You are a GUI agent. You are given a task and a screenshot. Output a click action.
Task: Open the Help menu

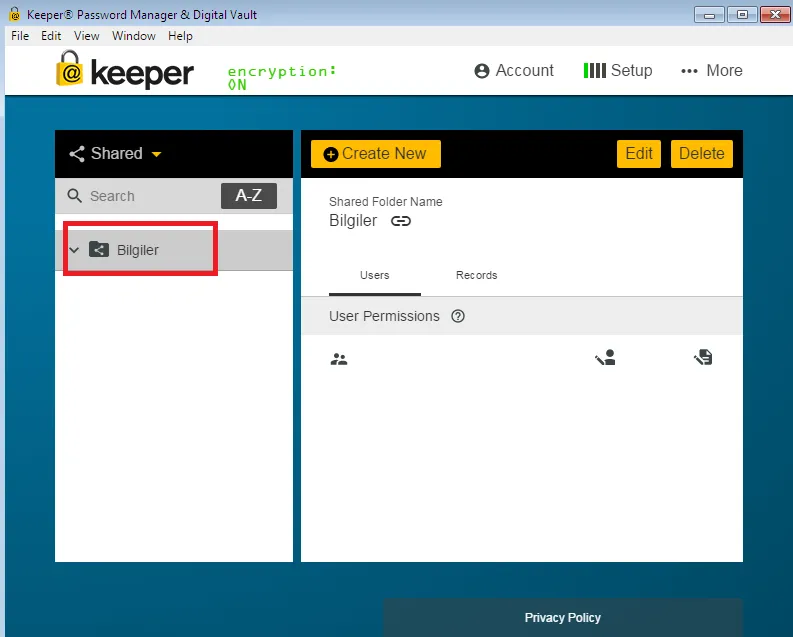180,36
